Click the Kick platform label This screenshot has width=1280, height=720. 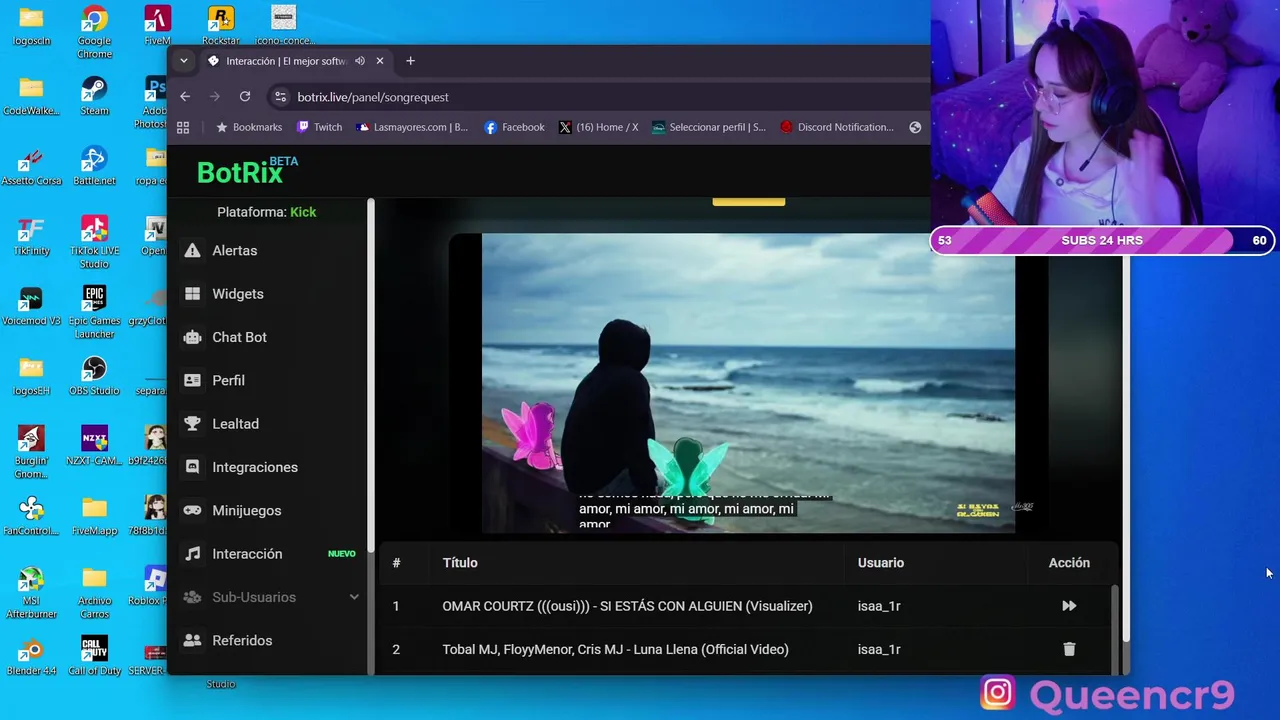303,212
